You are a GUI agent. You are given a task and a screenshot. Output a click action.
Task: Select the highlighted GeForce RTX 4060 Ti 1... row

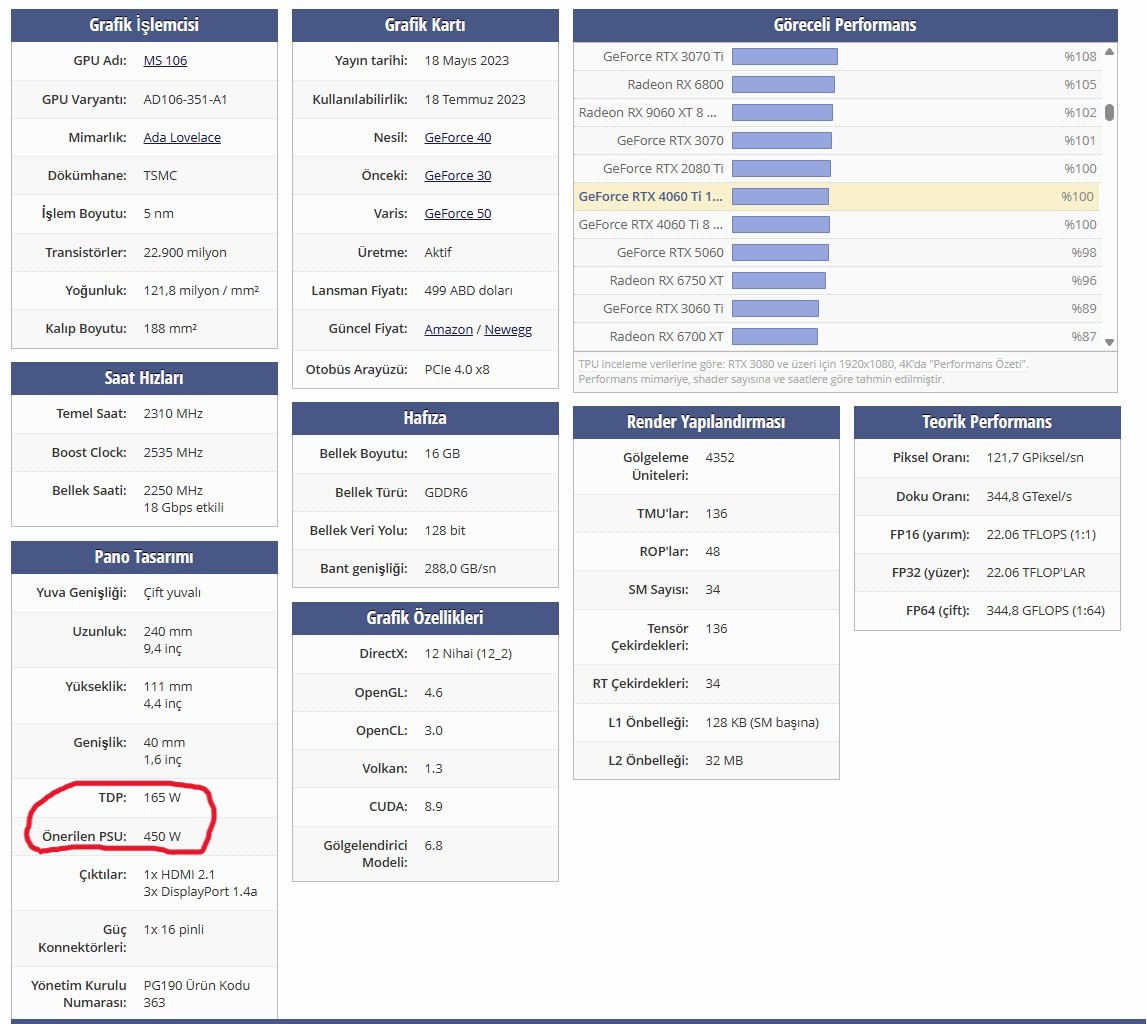pyautogui.click(x=836, y=197)
